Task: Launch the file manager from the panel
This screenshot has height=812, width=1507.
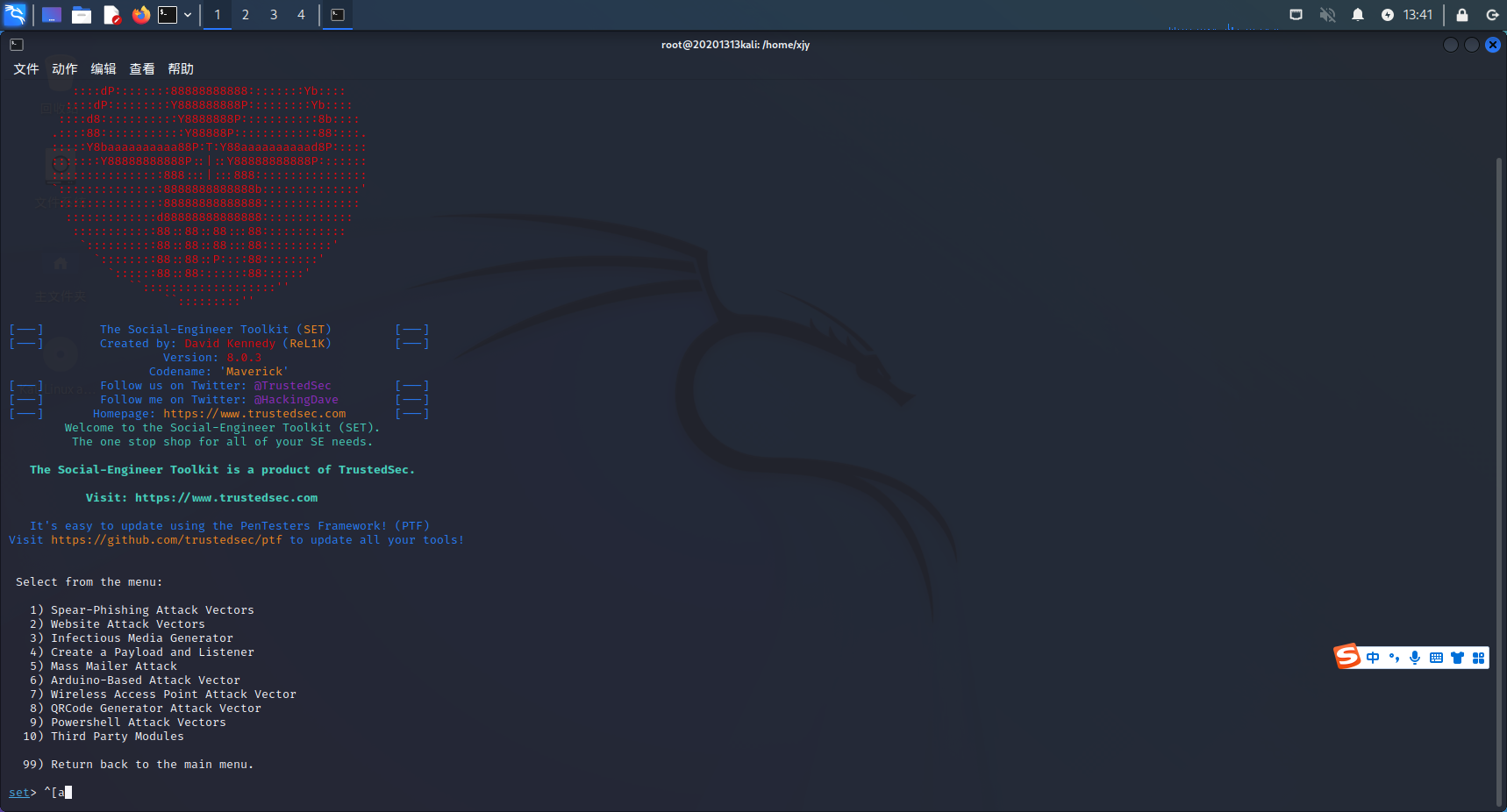Action: [x=82, y=15]
